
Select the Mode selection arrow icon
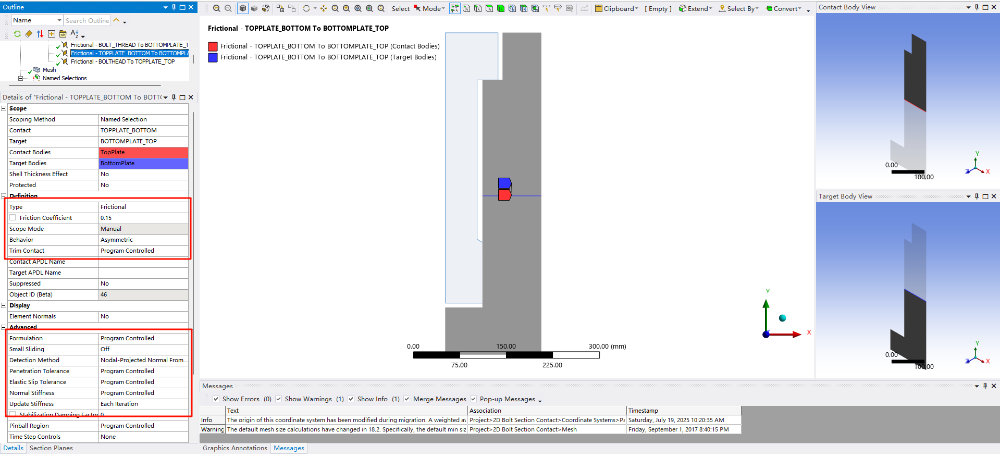[x=416, y=8]
